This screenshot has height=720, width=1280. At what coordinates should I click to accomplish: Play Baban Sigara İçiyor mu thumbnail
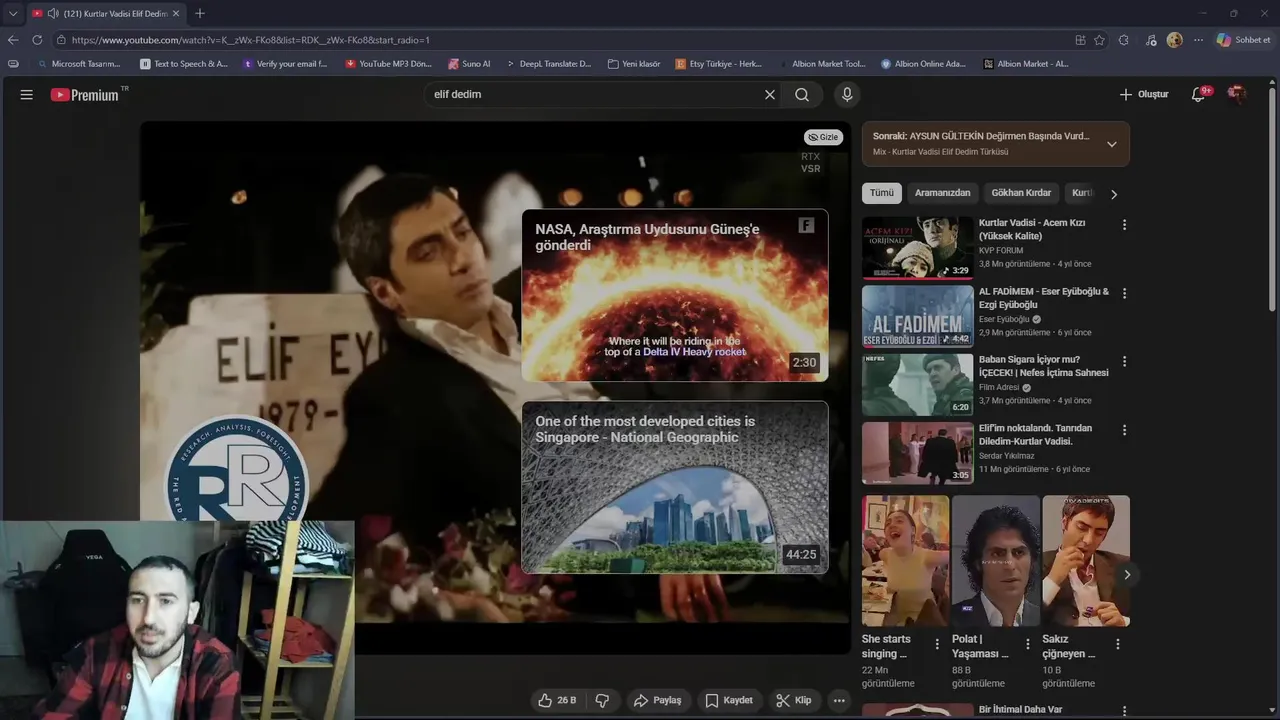(917, 384)
